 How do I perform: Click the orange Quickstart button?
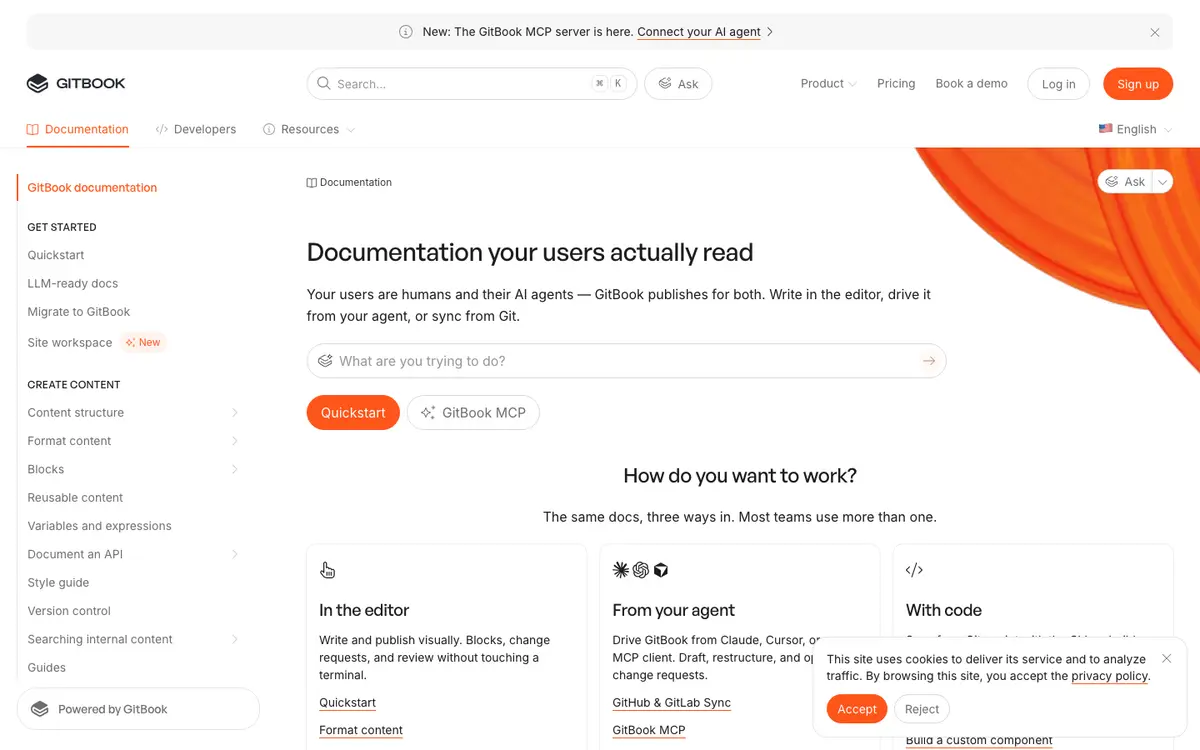[x=353, y=413]
